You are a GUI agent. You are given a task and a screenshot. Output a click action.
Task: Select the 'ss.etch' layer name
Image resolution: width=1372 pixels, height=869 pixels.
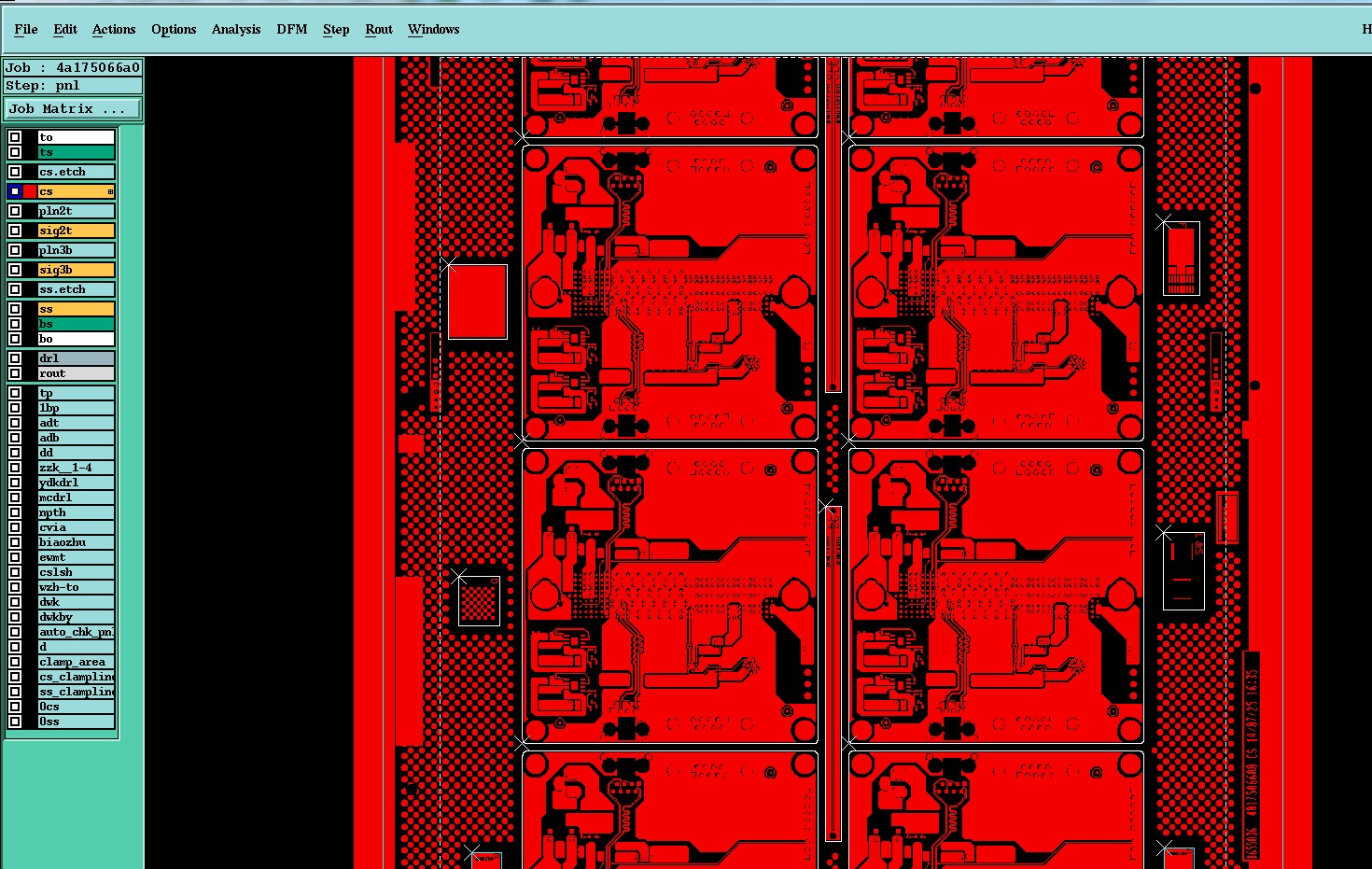coord(76,289)
